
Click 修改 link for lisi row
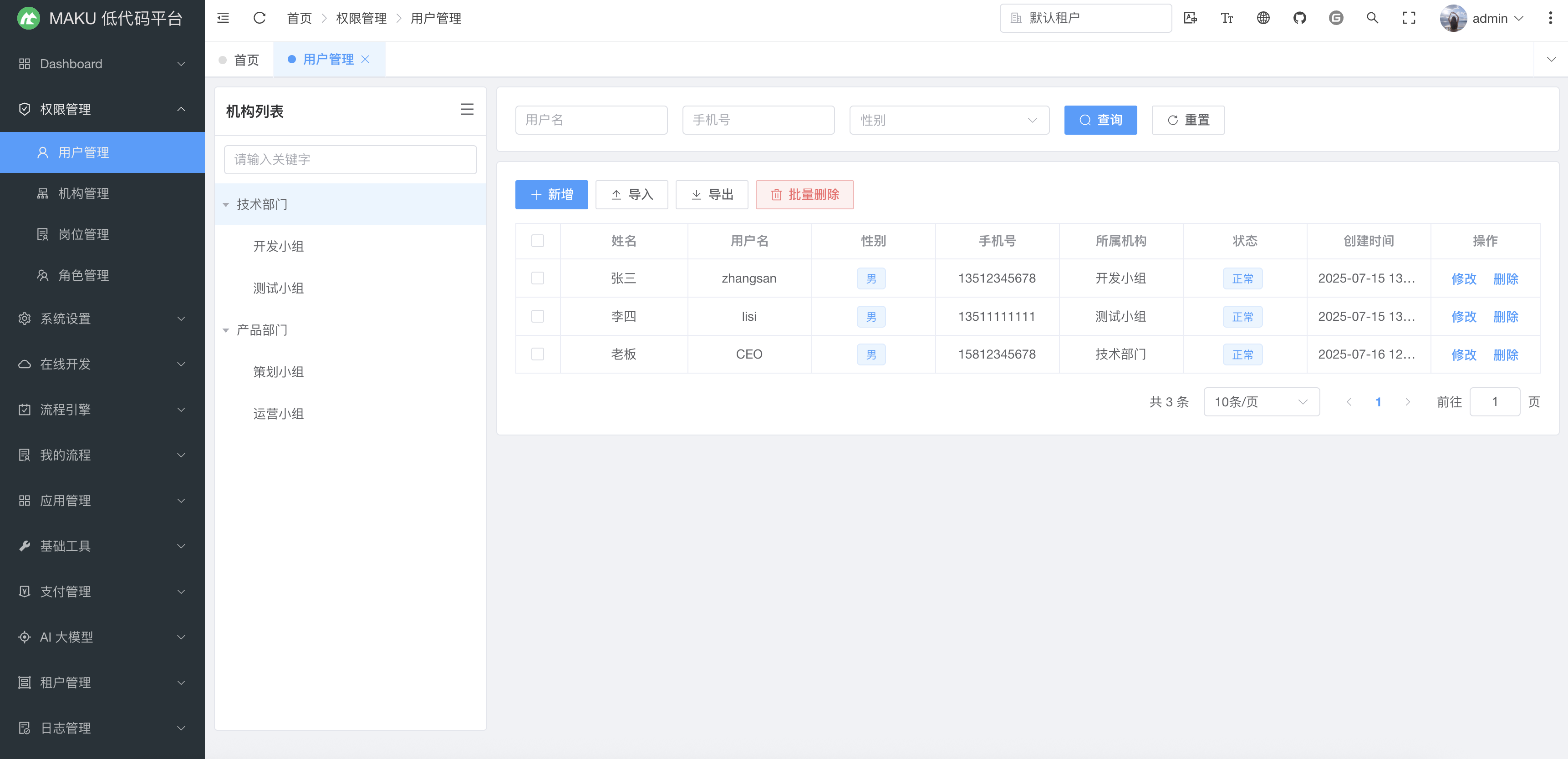[1463, 317]
